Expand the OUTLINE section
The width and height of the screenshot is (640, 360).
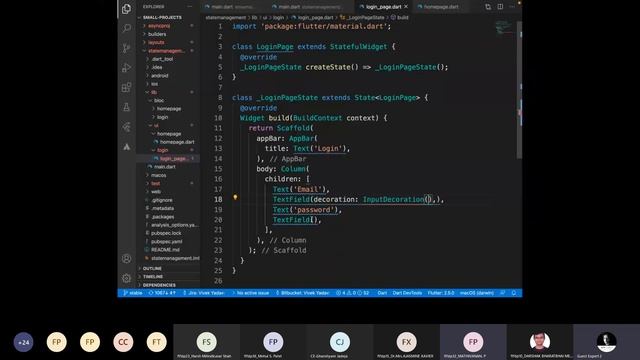point(152,268)
